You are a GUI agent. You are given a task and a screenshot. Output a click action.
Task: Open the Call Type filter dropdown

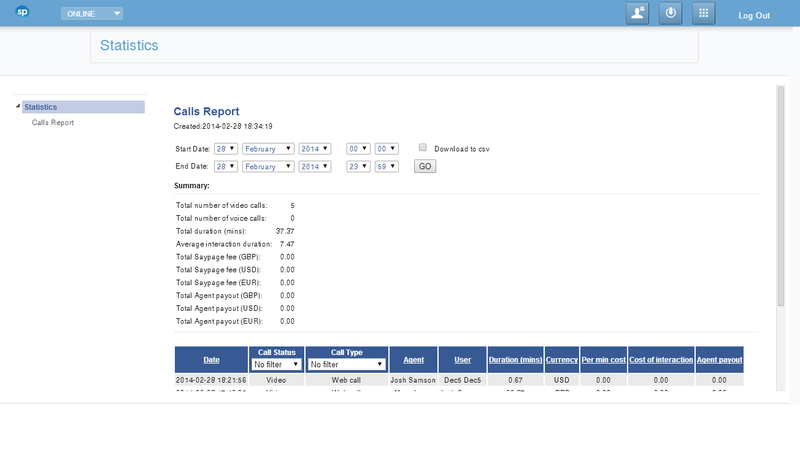point(345,365)
